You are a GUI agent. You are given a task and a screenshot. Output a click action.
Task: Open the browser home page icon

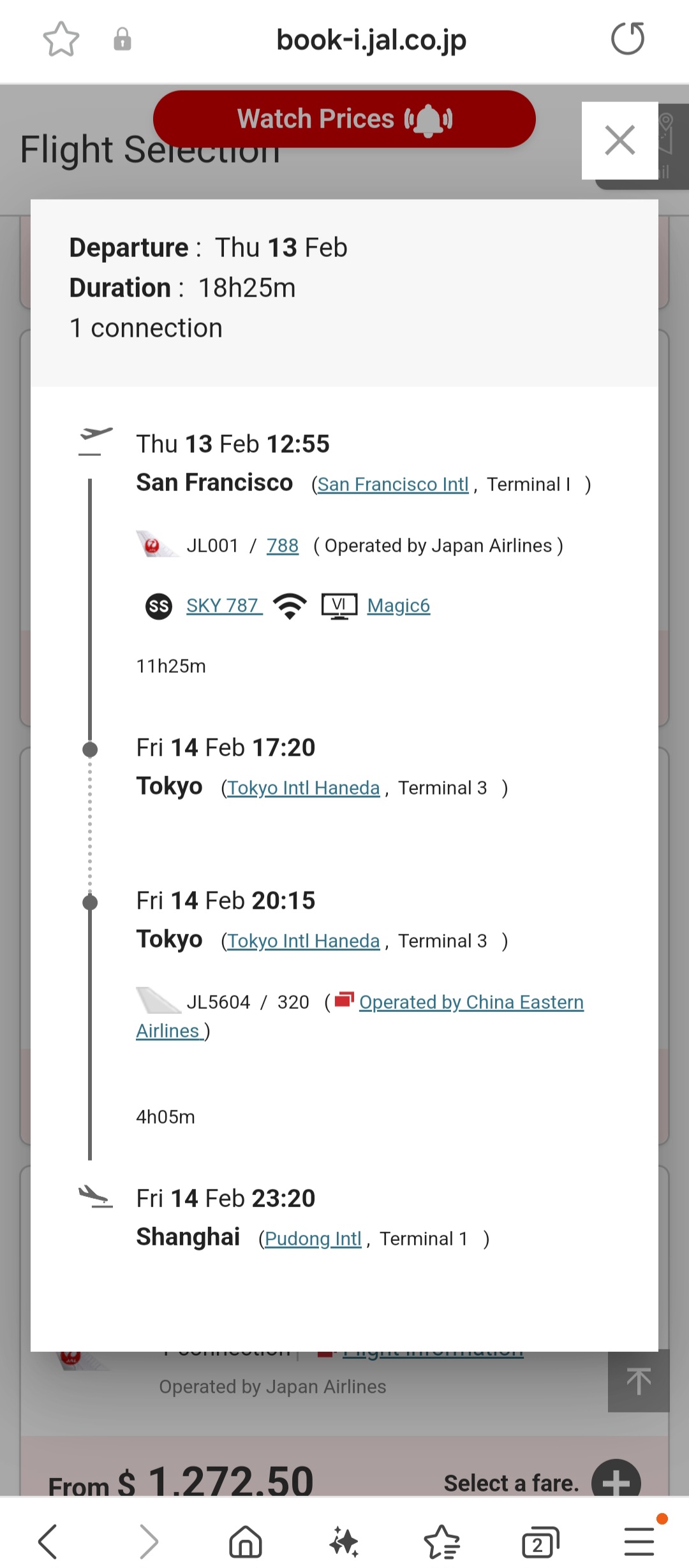246,1542
